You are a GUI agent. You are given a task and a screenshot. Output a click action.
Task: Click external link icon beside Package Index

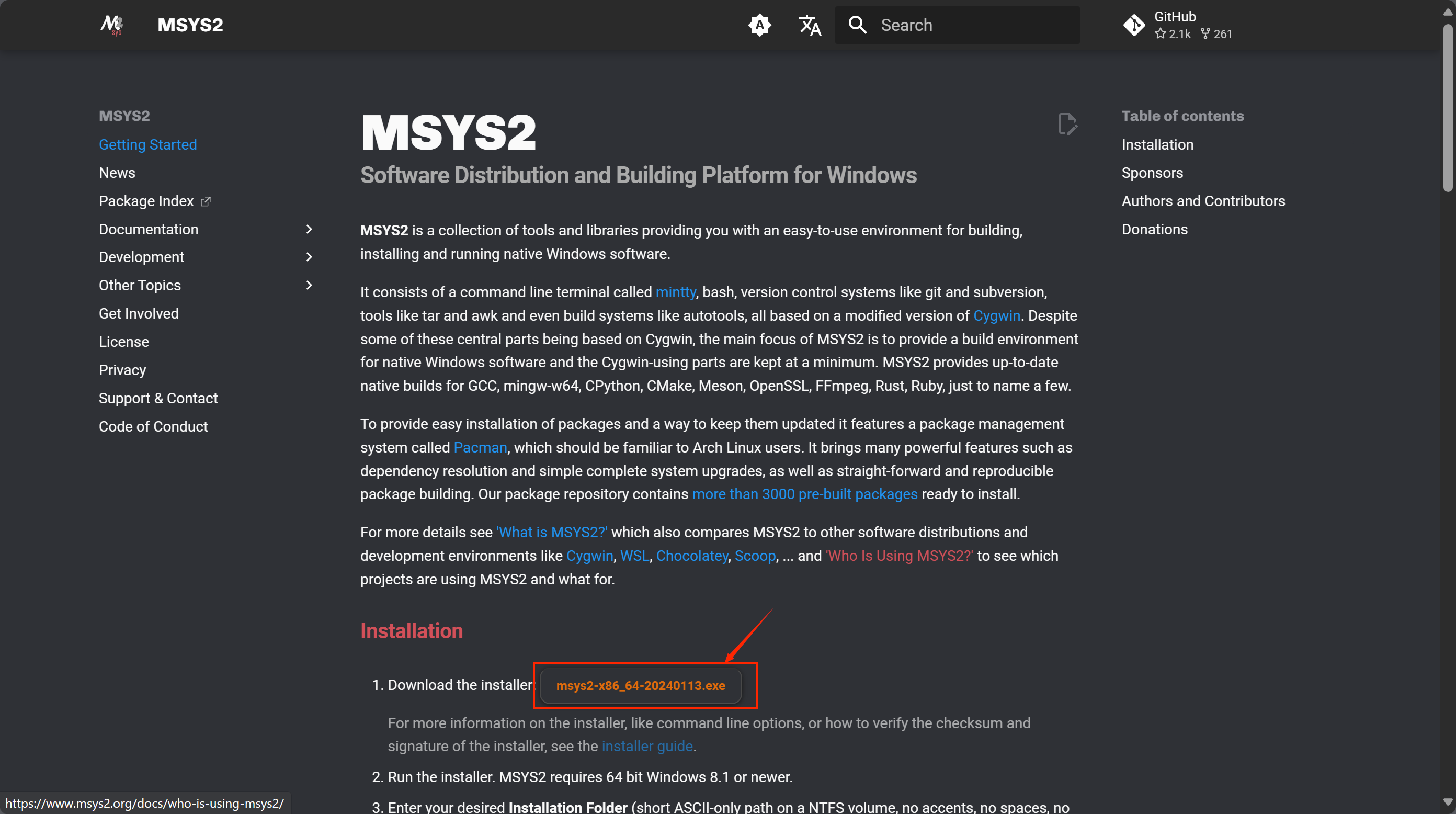coord(206,201)
